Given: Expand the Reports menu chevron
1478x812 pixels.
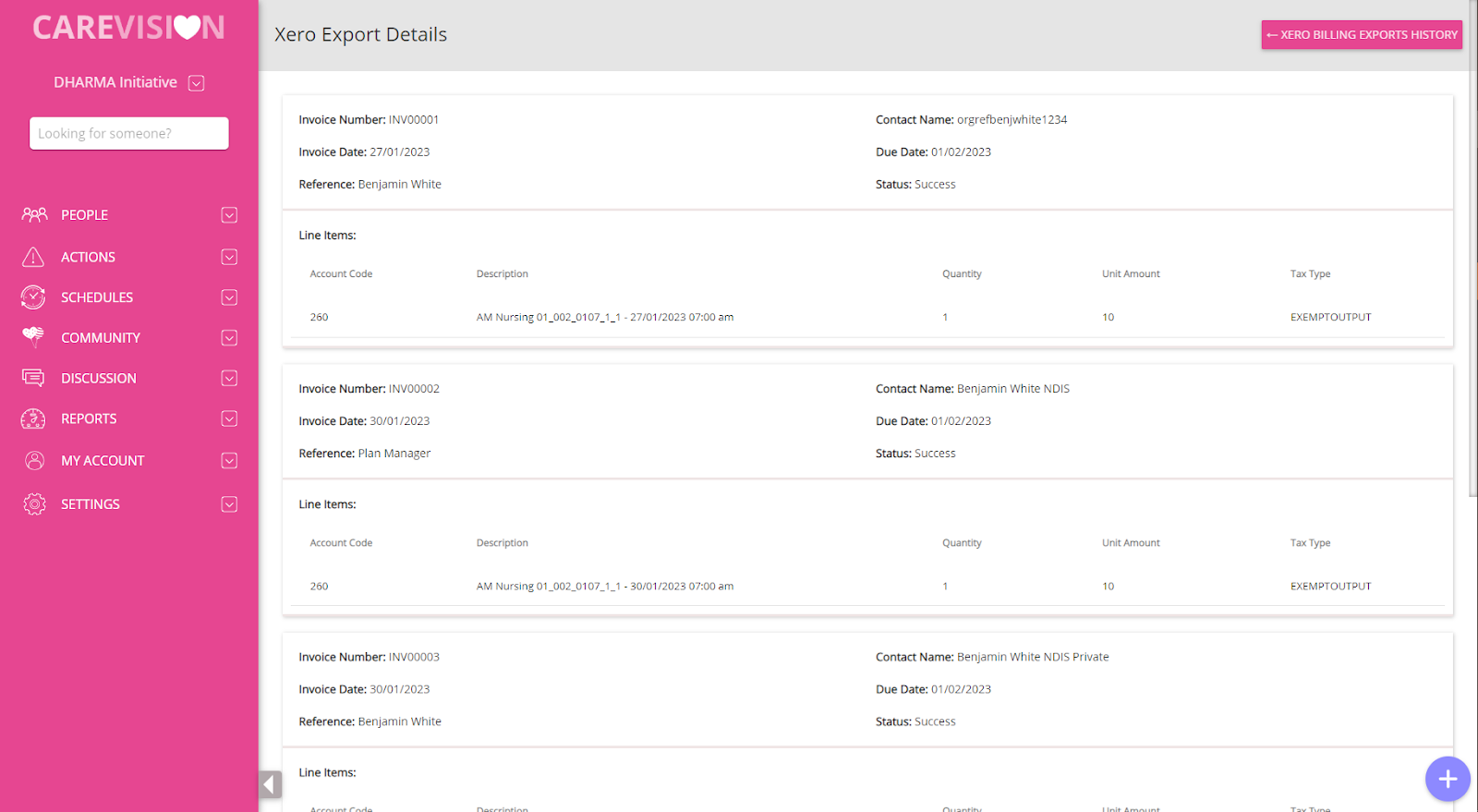Looking at the screenshot, I should click(229, 418).
